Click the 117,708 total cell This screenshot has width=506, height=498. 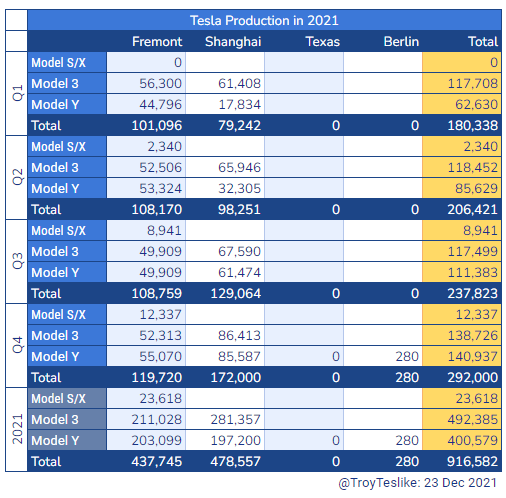click(462, 83)
